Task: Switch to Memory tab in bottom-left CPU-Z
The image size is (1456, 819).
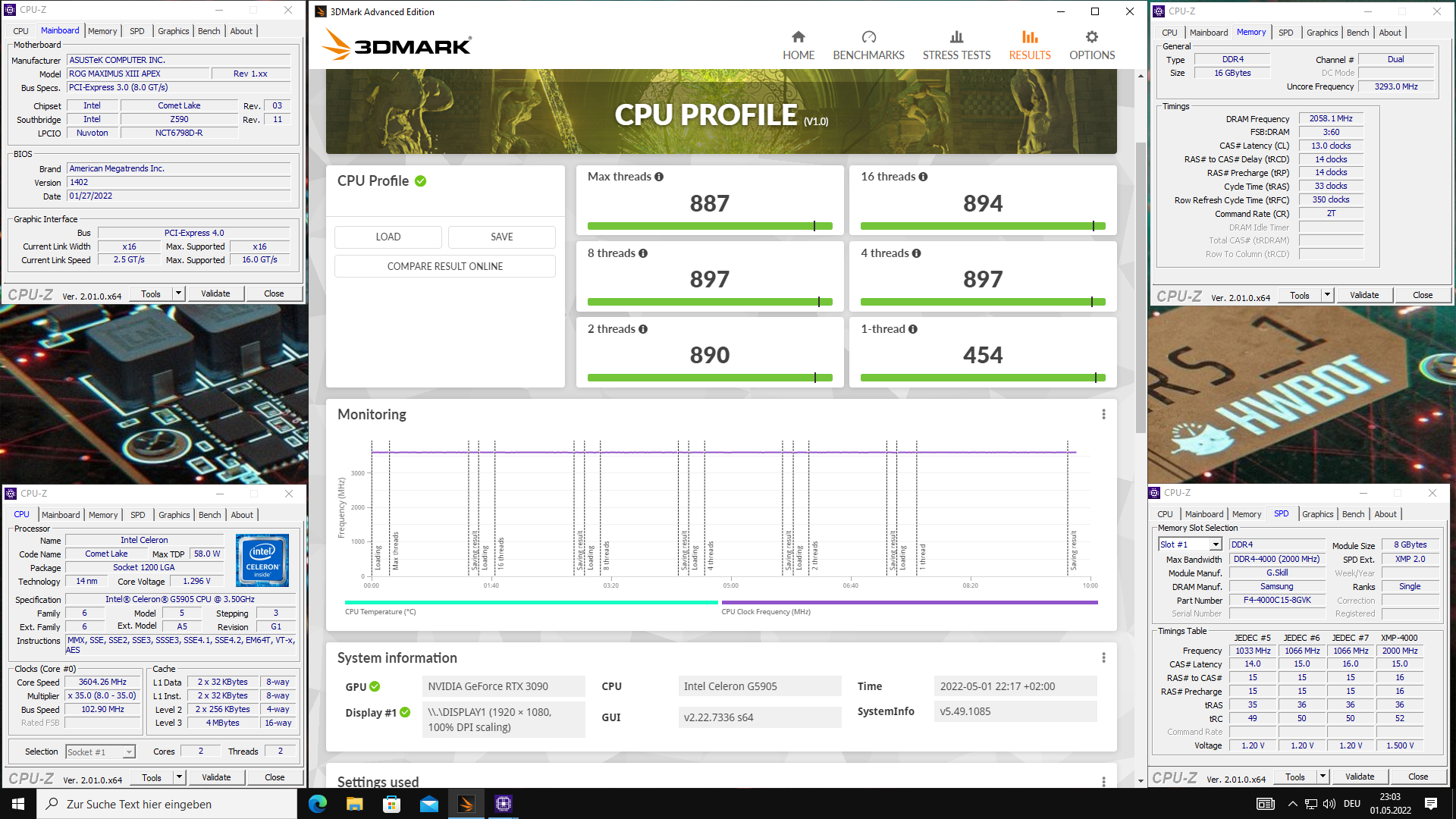Action: [x=103, y=515]
